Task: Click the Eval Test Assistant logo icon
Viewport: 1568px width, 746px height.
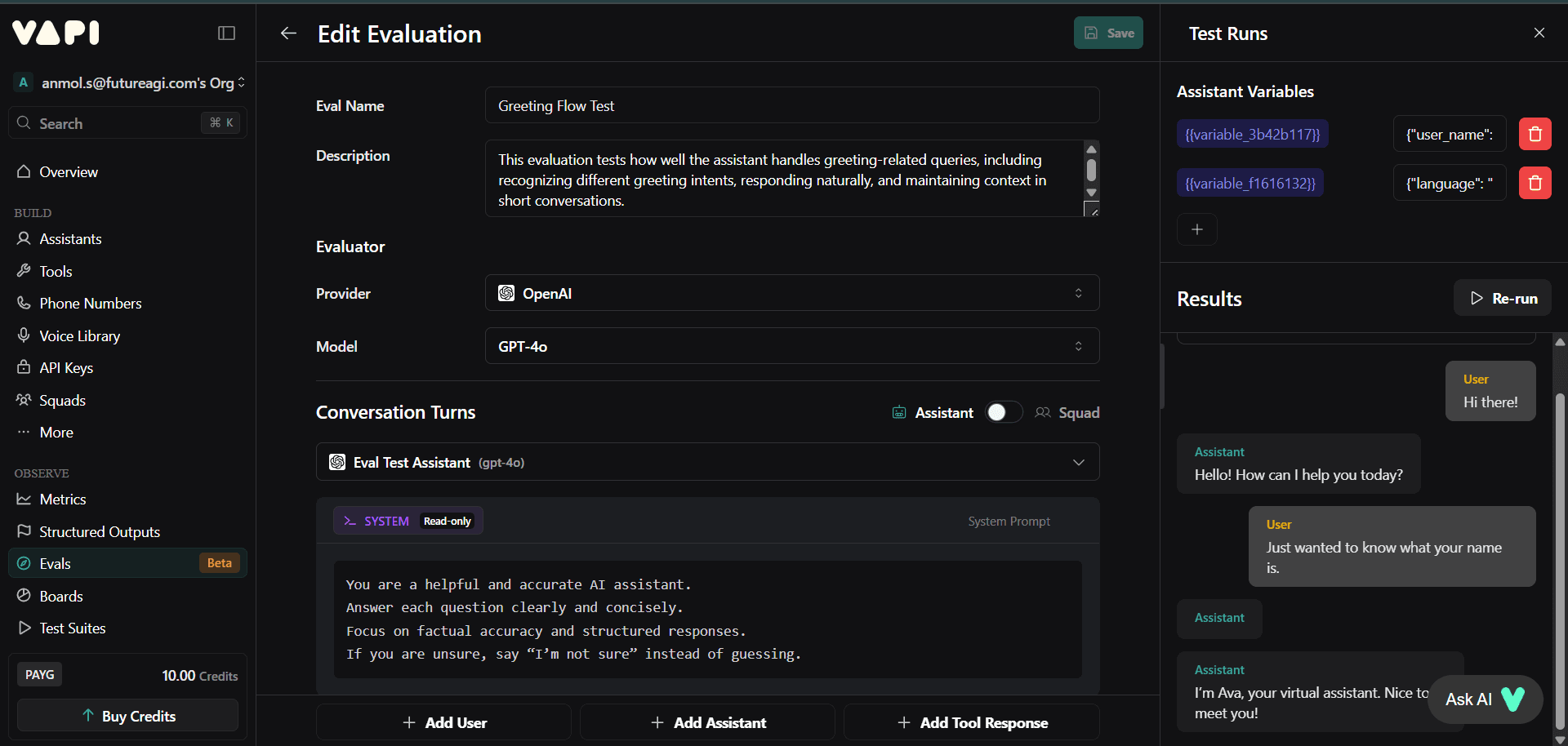Action: click(337, 462)
